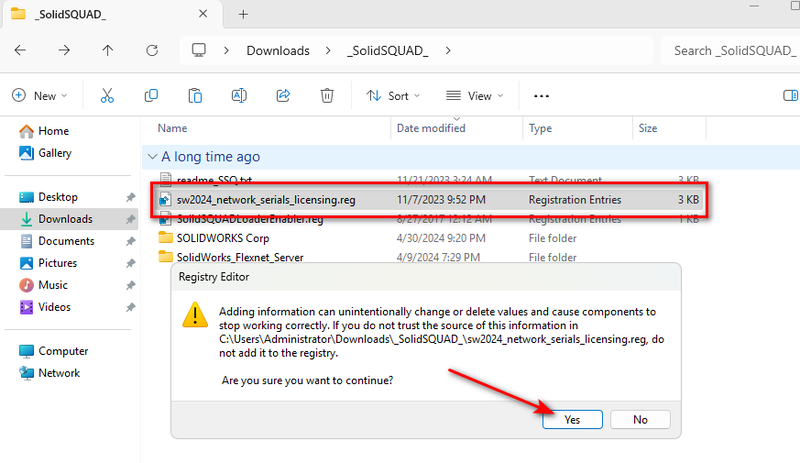This screenshot has height=463, width=800.
Task: Open the See more ellipsis menu
Action: [541, 95]
